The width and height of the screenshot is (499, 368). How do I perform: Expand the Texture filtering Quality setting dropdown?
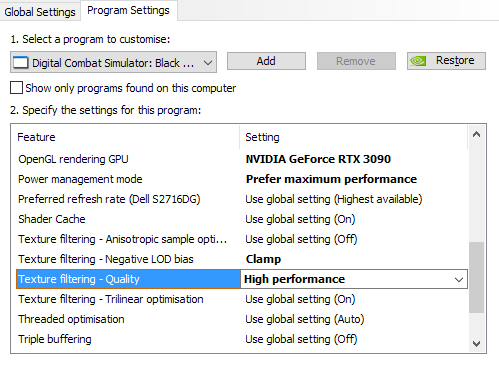(x=459, y=279)
